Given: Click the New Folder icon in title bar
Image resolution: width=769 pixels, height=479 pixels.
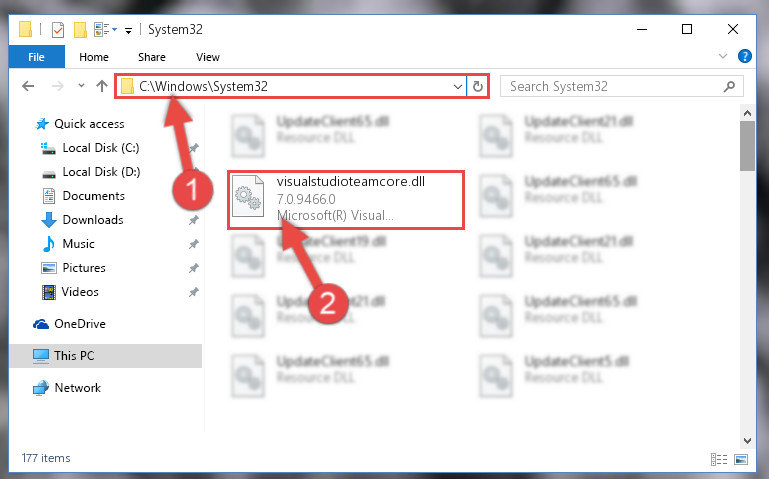Looking at the screenshot, I should (80, 30).
